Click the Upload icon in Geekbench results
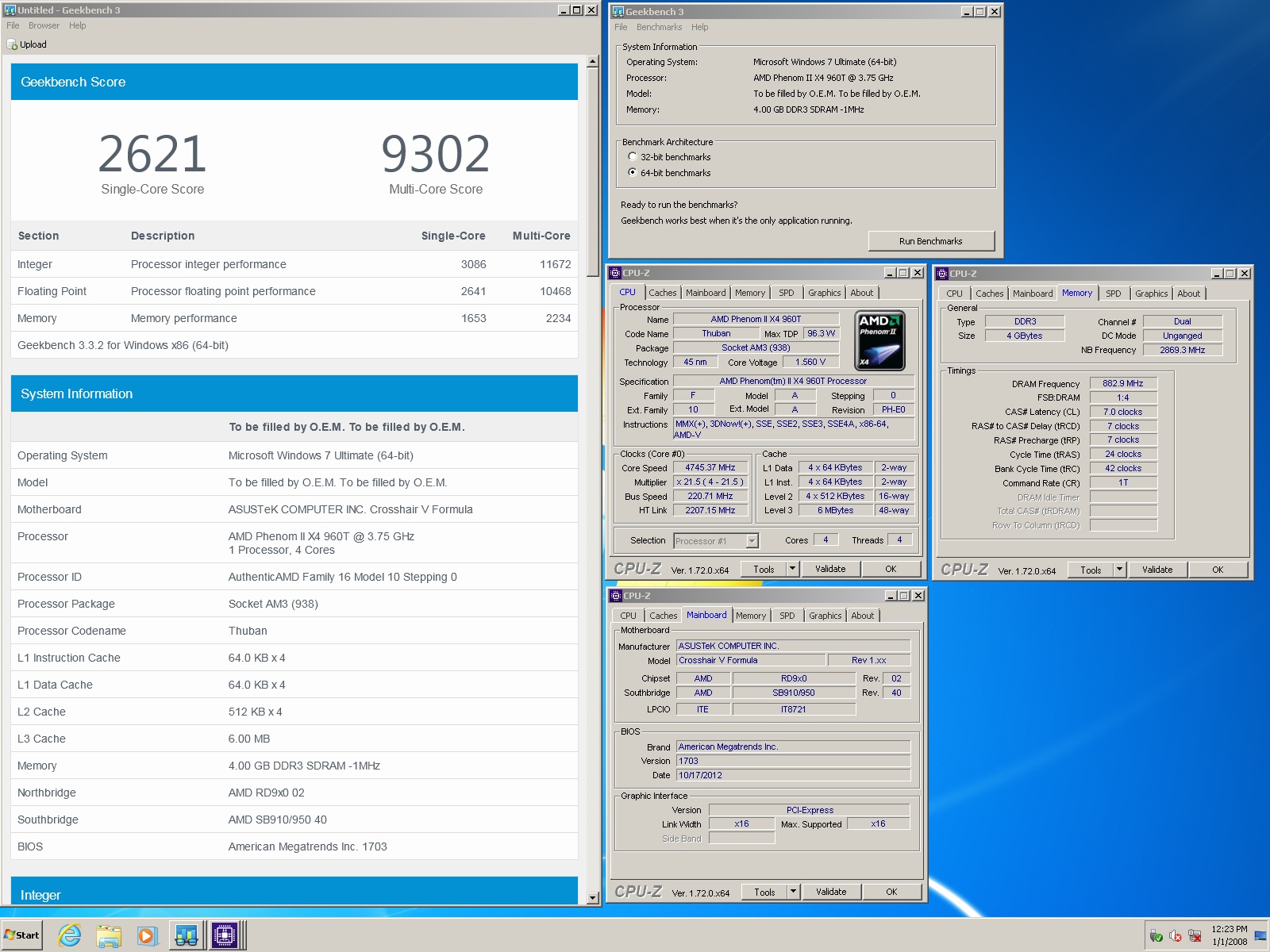Viewport: 1270px width, 952px height. pos(12,44)
